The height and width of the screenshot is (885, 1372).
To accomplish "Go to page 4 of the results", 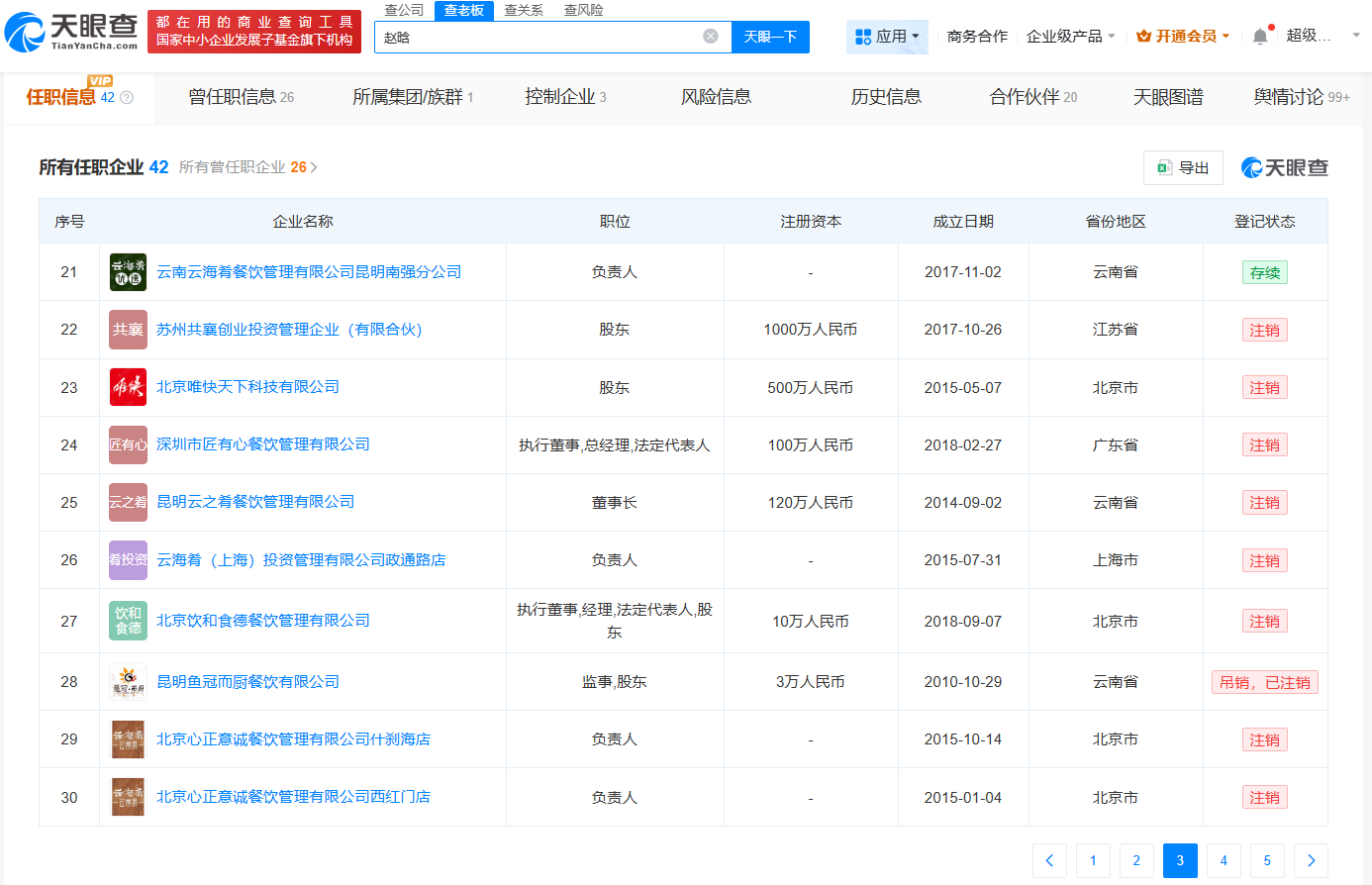I will tap(1224, 860).
